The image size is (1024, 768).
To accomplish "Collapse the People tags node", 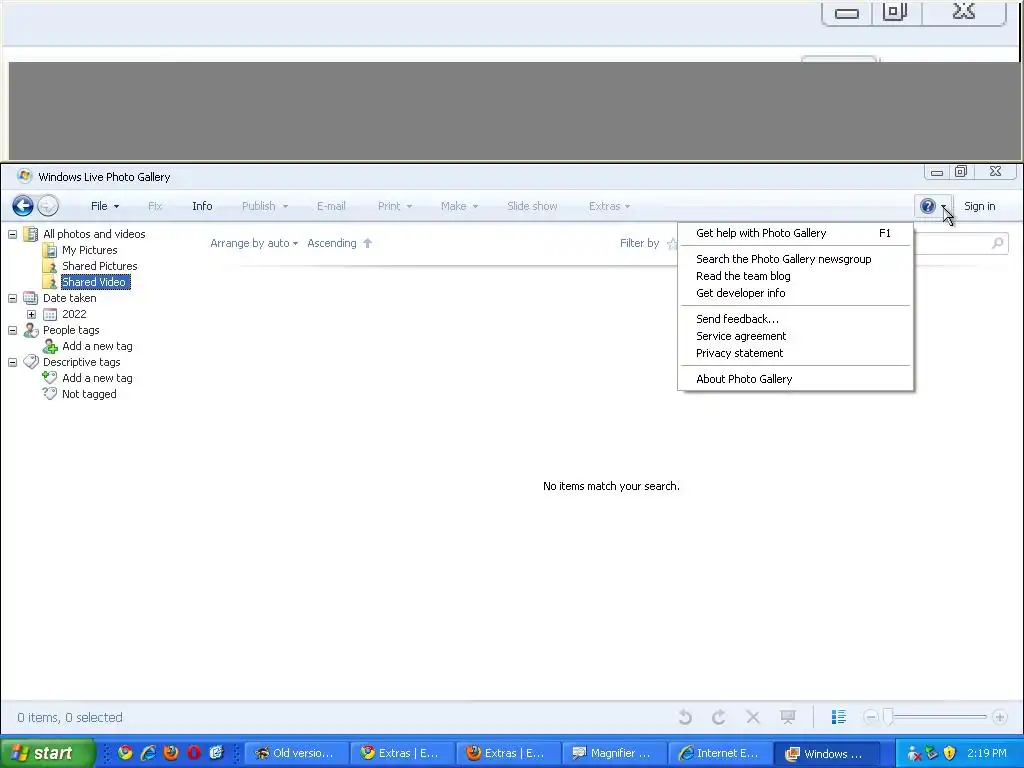I will click(12, 330).
